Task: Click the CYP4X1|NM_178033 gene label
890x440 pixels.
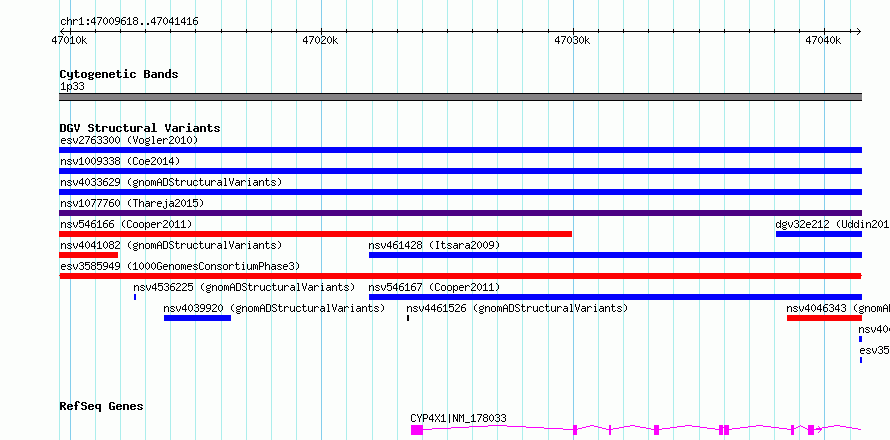Action: tap(459, 418)
